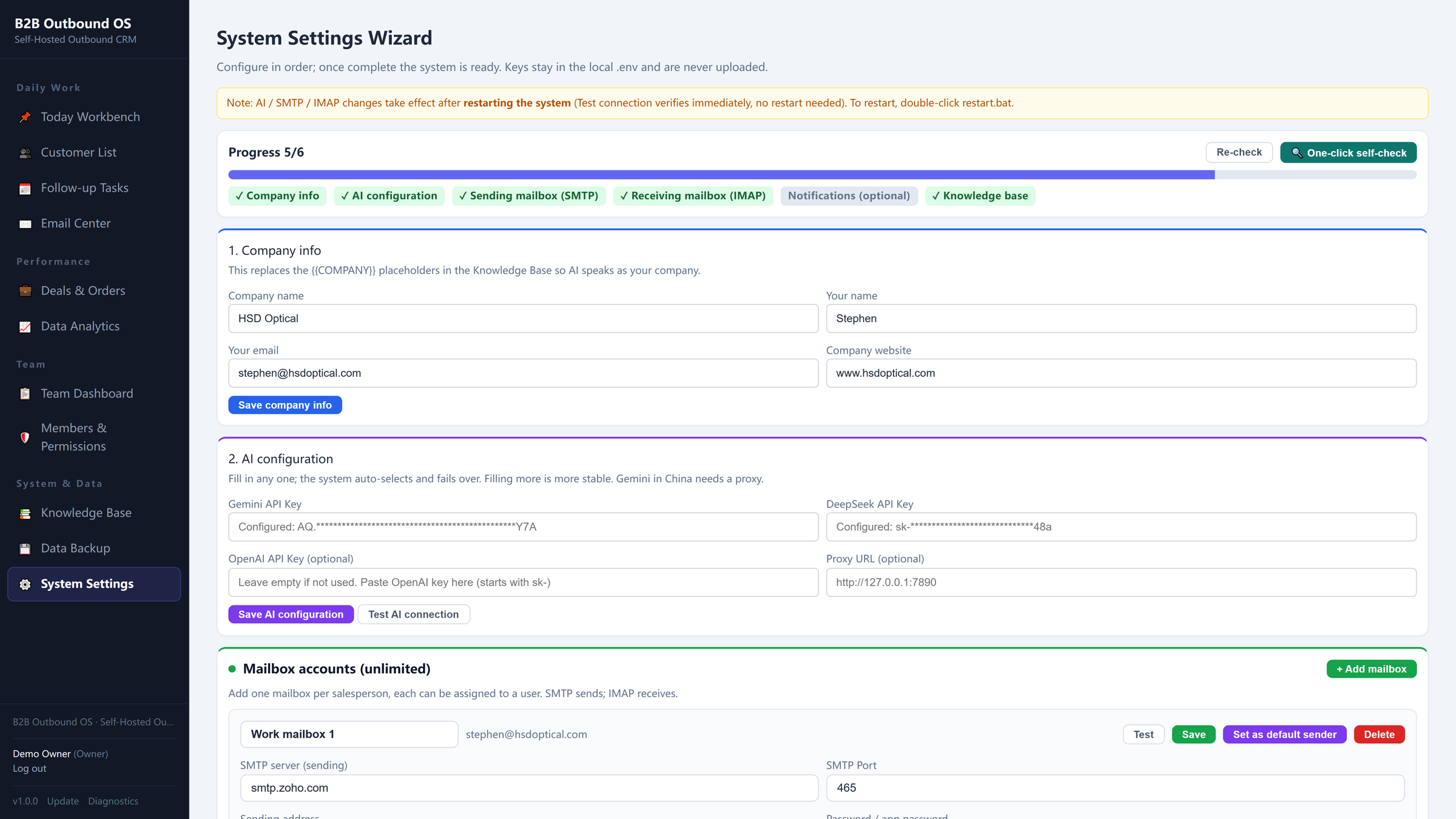Save AI configuration
Viewport: 1456px width, 819px height.
[291, 615]
